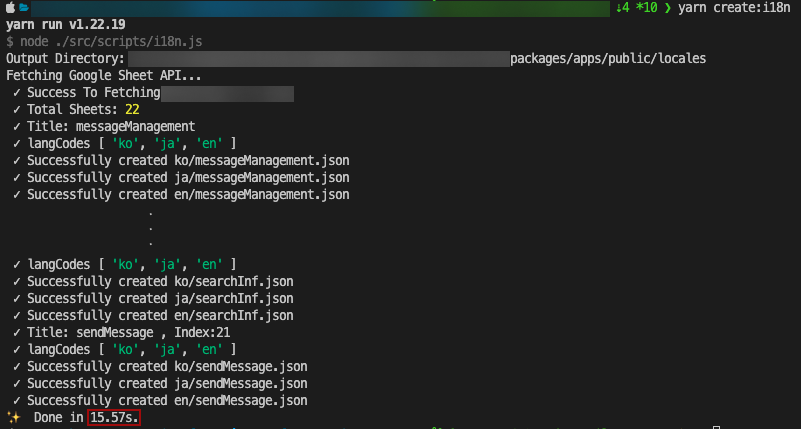This screenshot has height=429, width=801.
Task: Click the checkmark before Title: messageManagement
Action: 17,127
